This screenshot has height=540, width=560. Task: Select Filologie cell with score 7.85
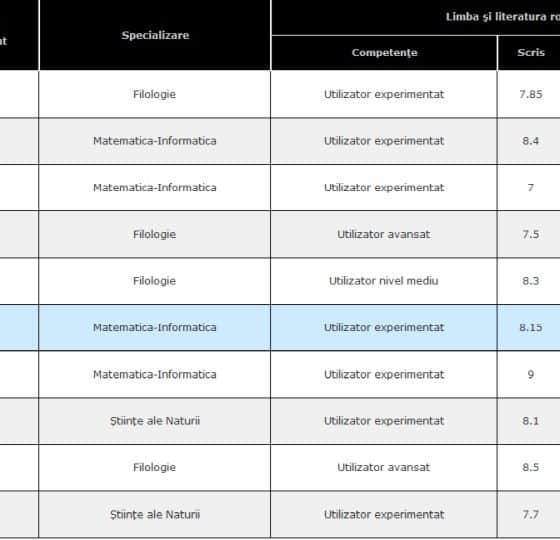pyautogui.click(x=155, y=94)
